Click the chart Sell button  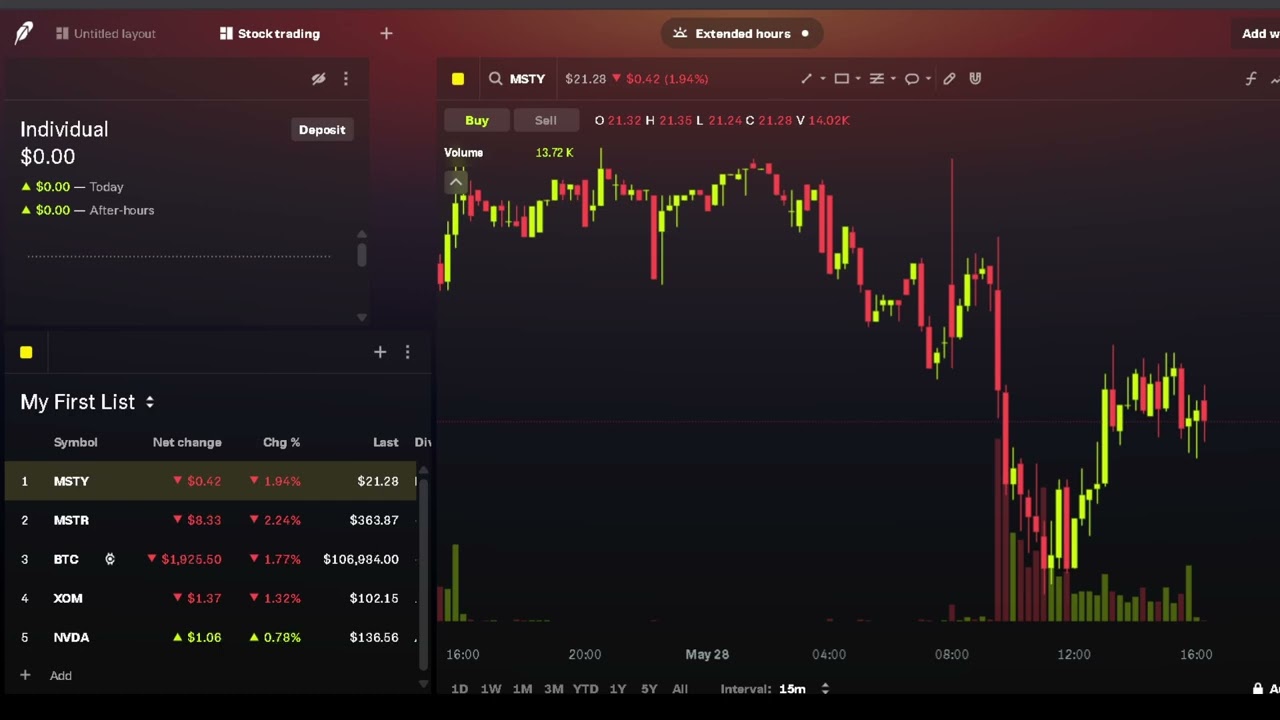pyautogui.click(x=545, y=120)
